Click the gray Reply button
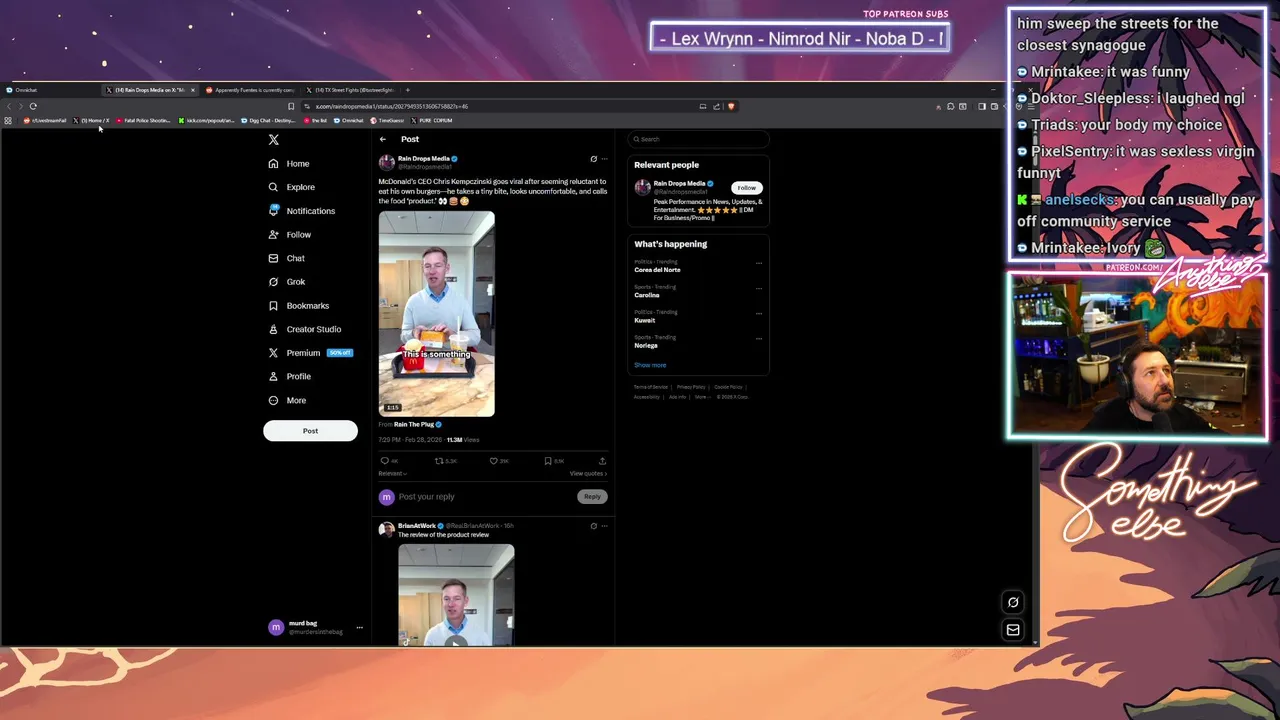Image resolution: width=1280 pixels, height=720 pixels. tap(592, 497)
